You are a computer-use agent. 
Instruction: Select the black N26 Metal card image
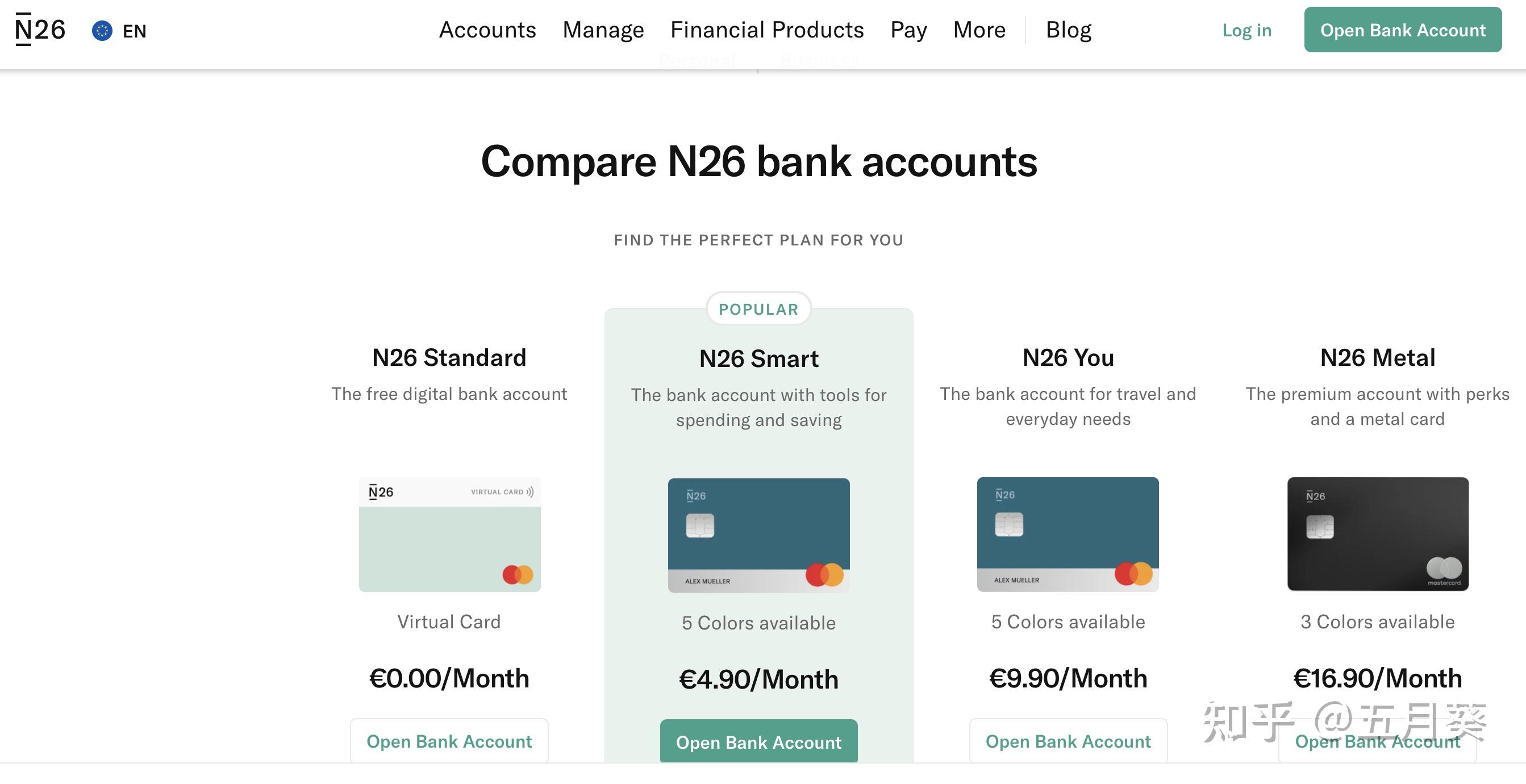pos(1377,534)
